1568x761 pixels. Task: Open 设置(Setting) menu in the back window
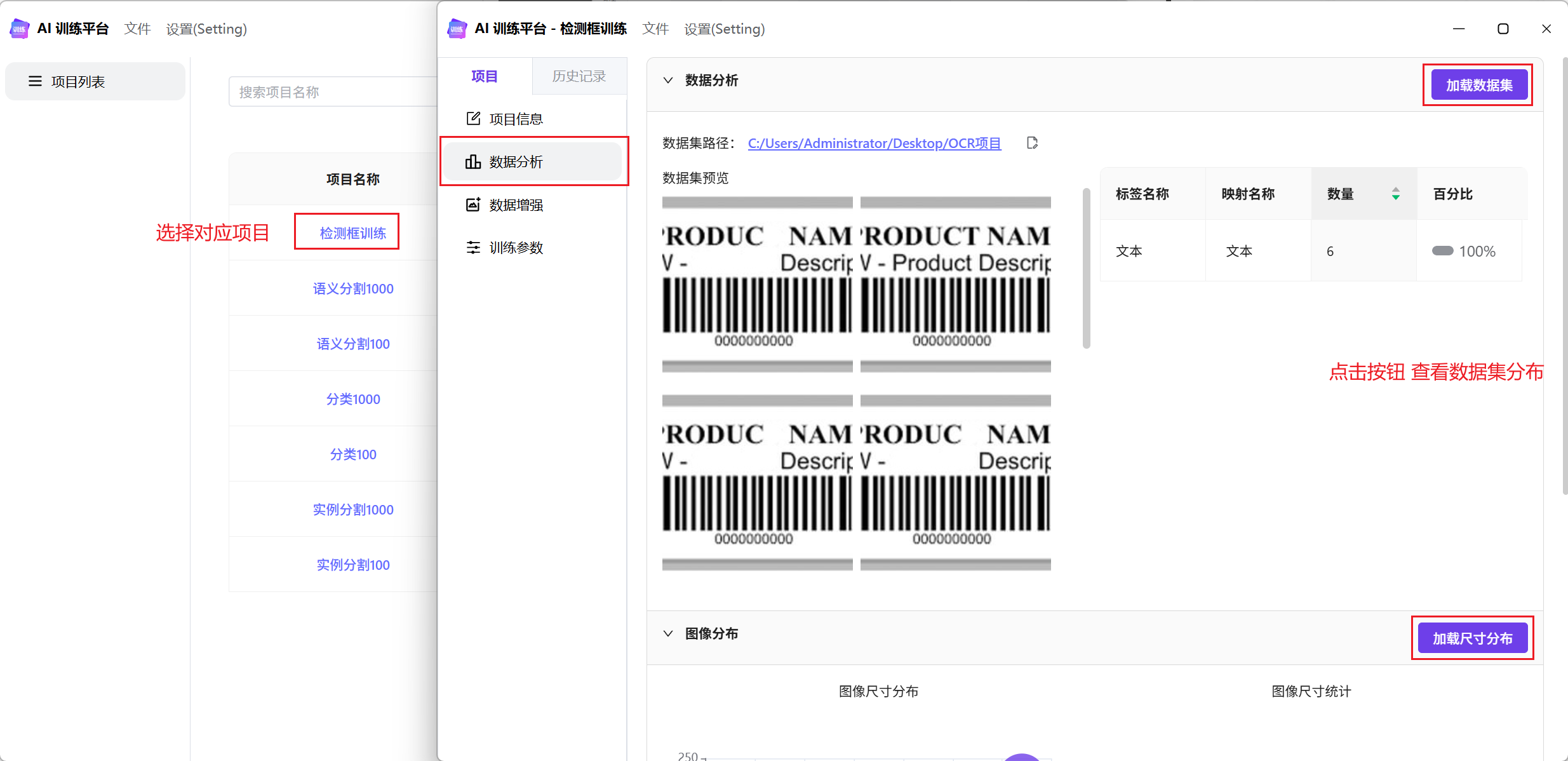coord(206,29)
